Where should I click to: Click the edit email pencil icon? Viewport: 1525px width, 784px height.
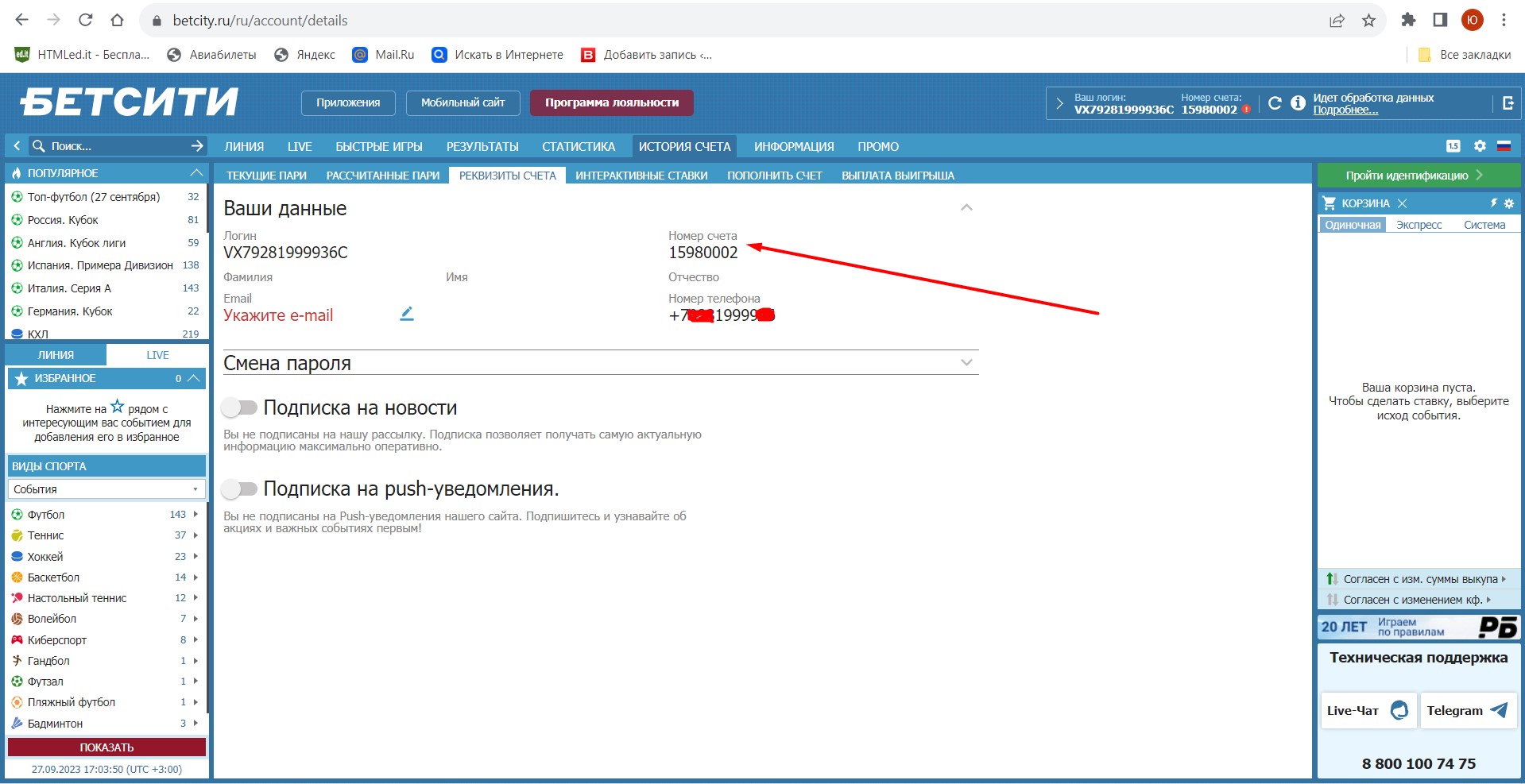pos(407,314)
